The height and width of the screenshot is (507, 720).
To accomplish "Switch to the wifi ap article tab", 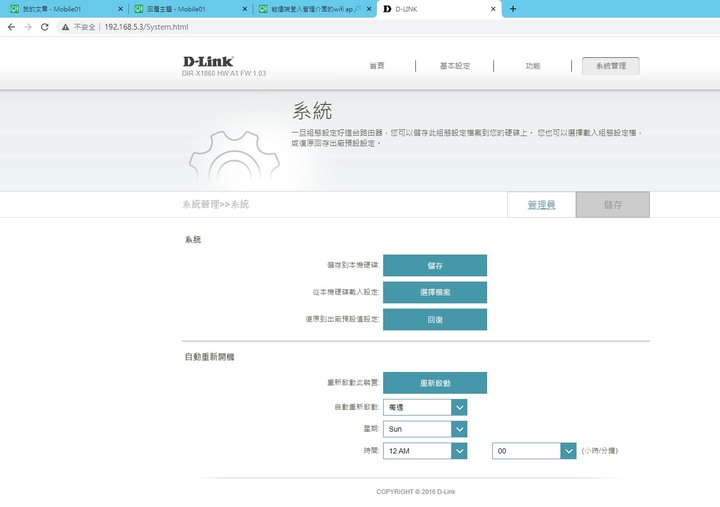I will point(314,9).
